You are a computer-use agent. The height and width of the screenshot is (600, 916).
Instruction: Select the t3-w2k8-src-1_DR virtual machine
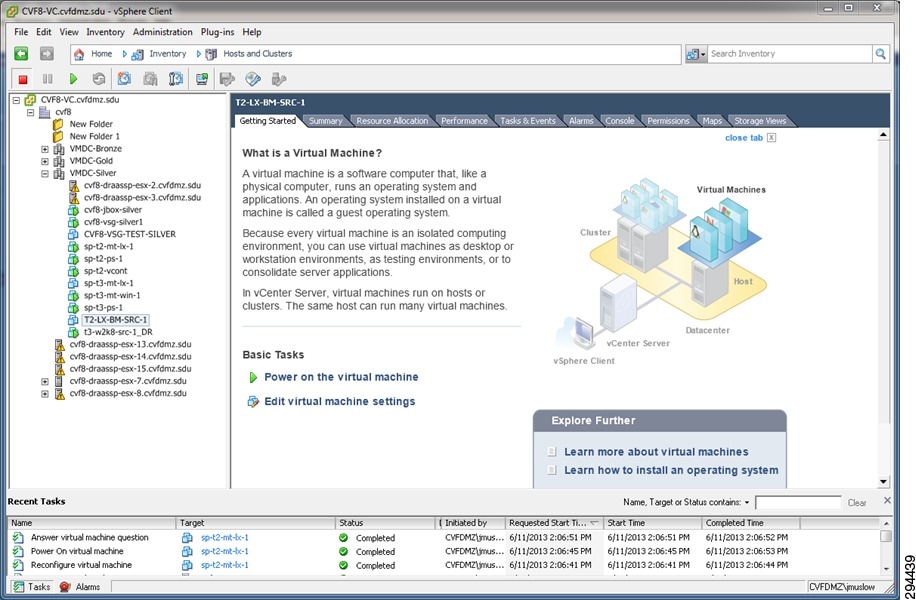pyautogui.click(x=118, y=332)
